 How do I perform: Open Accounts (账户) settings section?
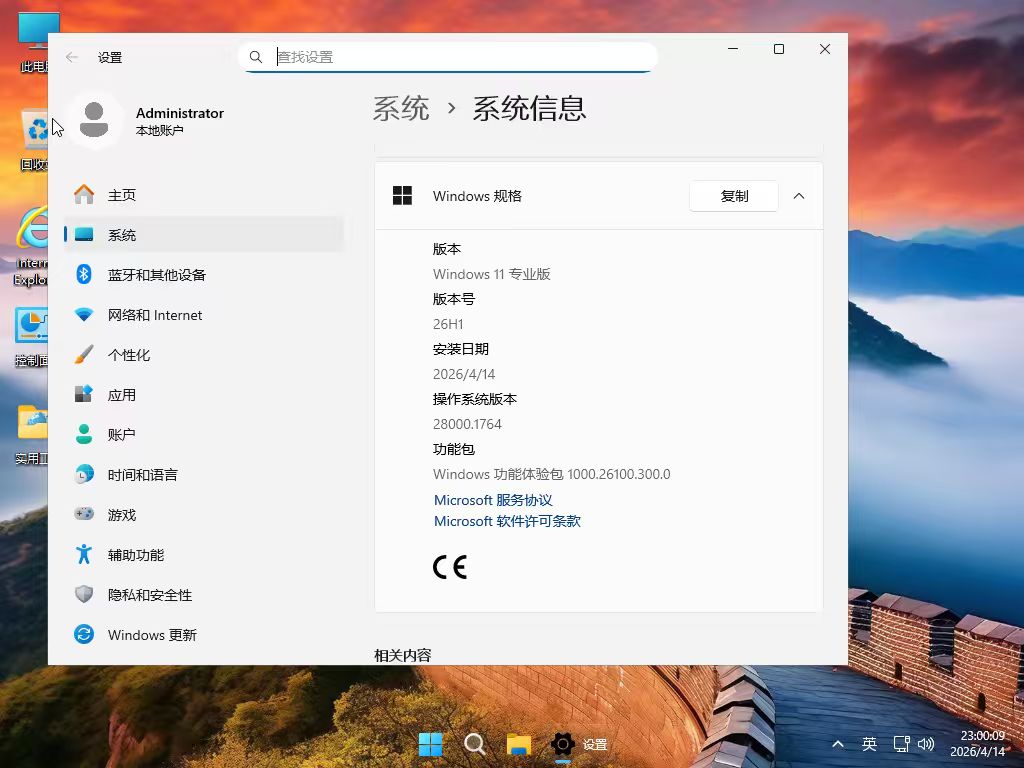coord(121,435)
